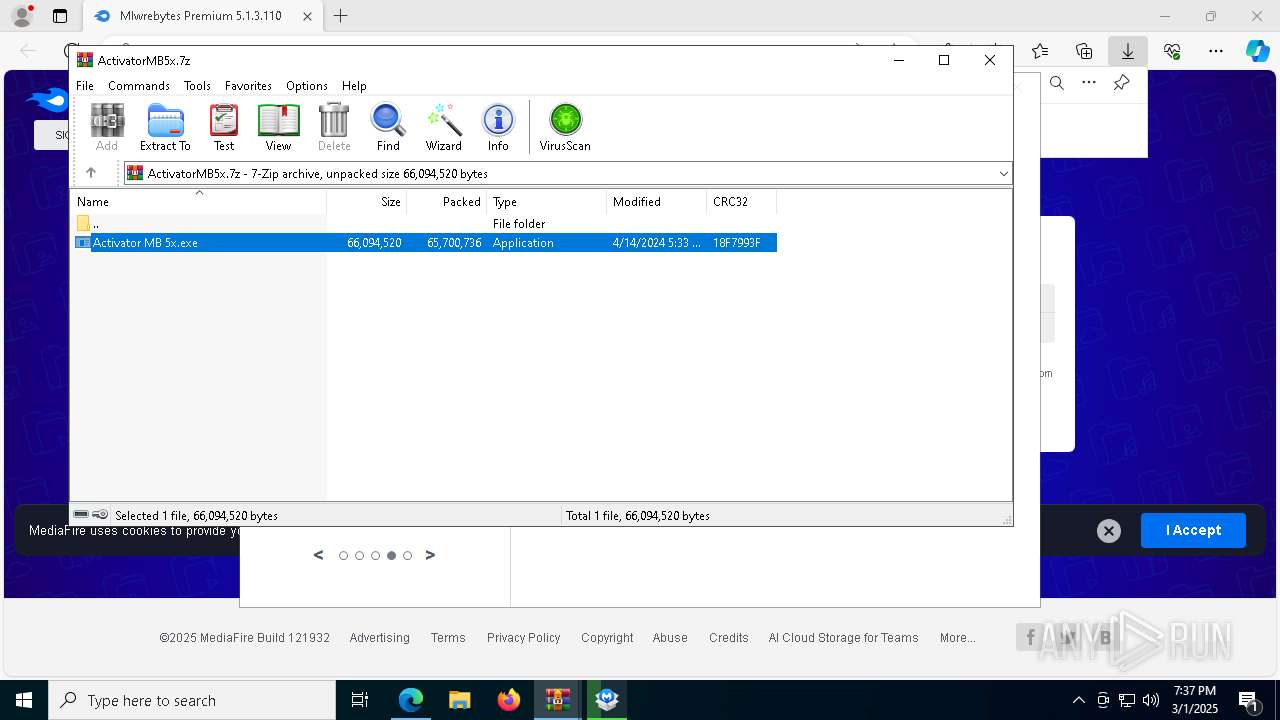Open 'AI Cloud Storage for Teams' link

(x=843, y=638)
